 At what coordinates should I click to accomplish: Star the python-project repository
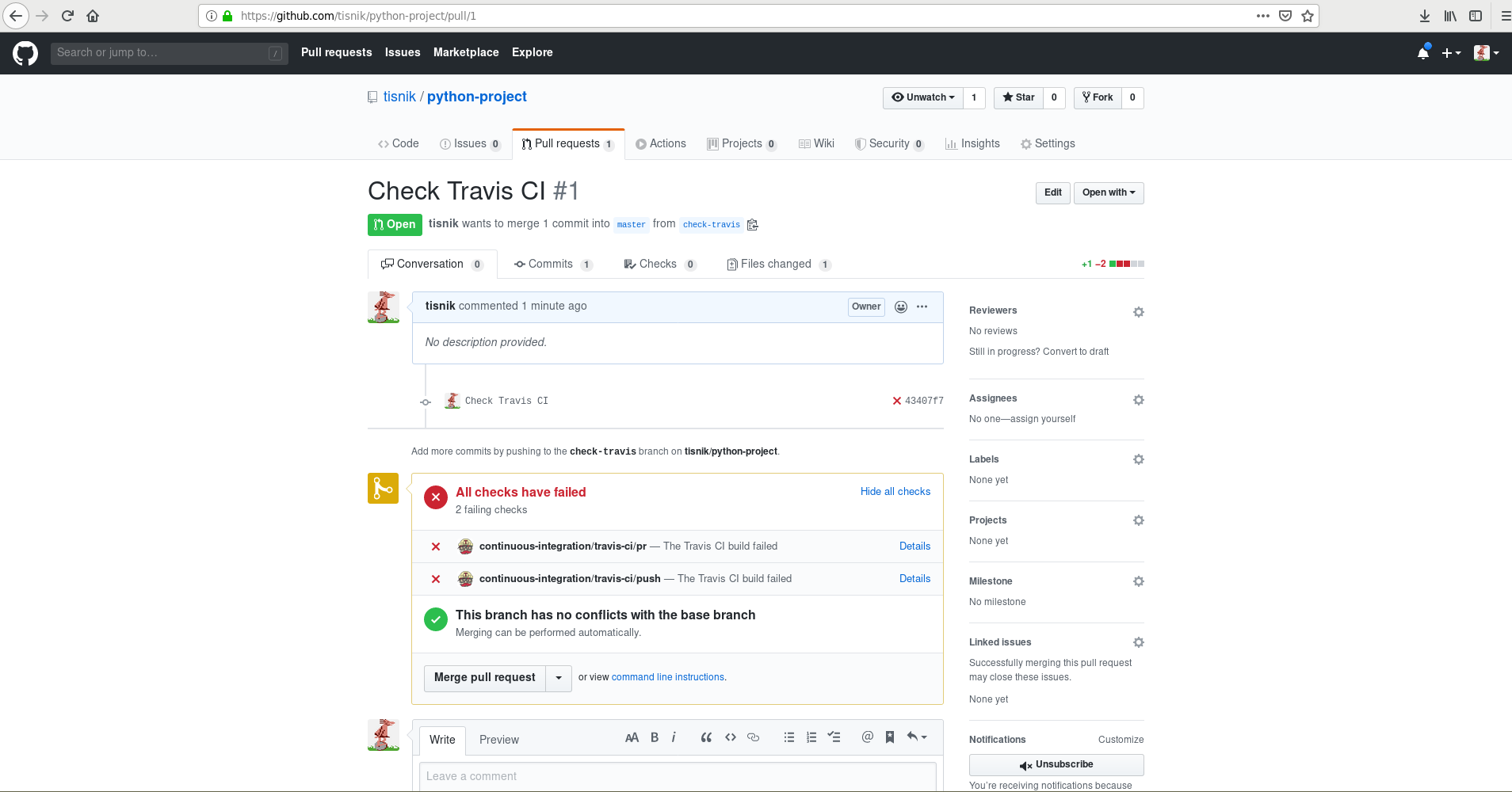(x=1018, y=97)
